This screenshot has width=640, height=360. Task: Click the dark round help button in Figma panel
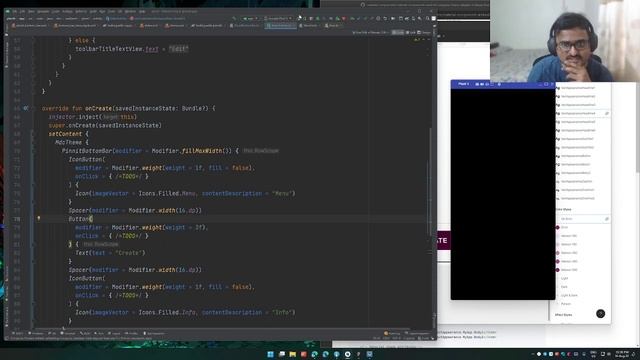(x=600, y=313)
